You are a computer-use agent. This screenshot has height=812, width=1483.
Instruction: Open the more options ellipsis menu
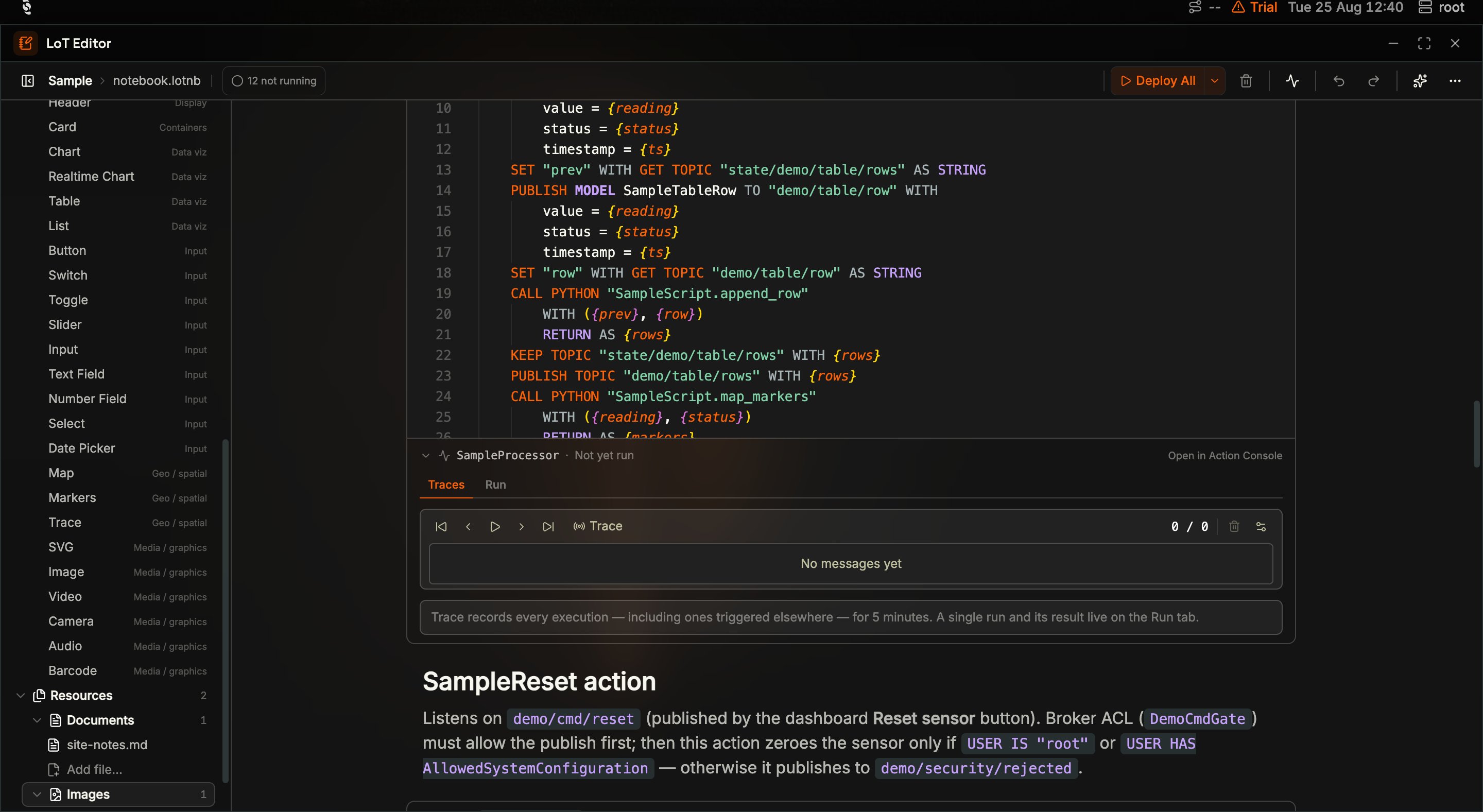click(1455, 80)
